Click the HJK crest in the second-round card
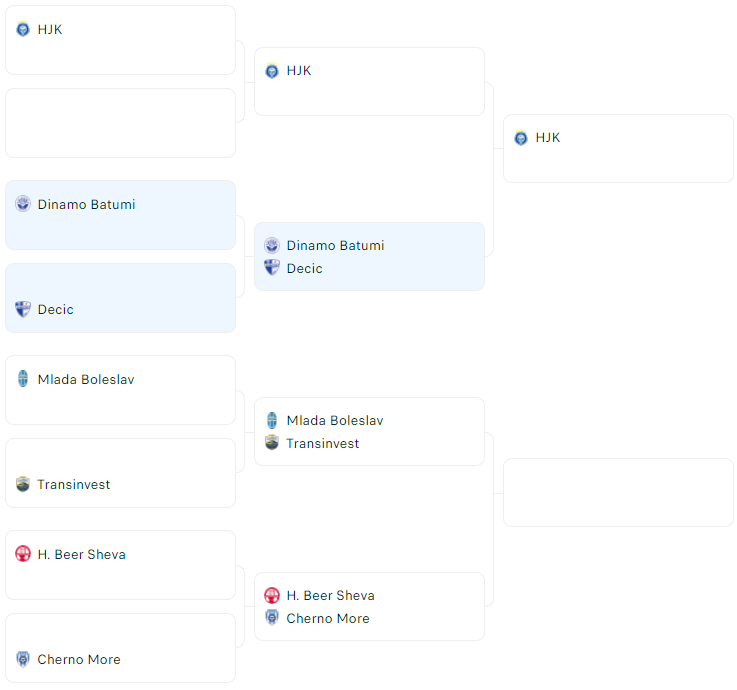 (x=272, y=71)
